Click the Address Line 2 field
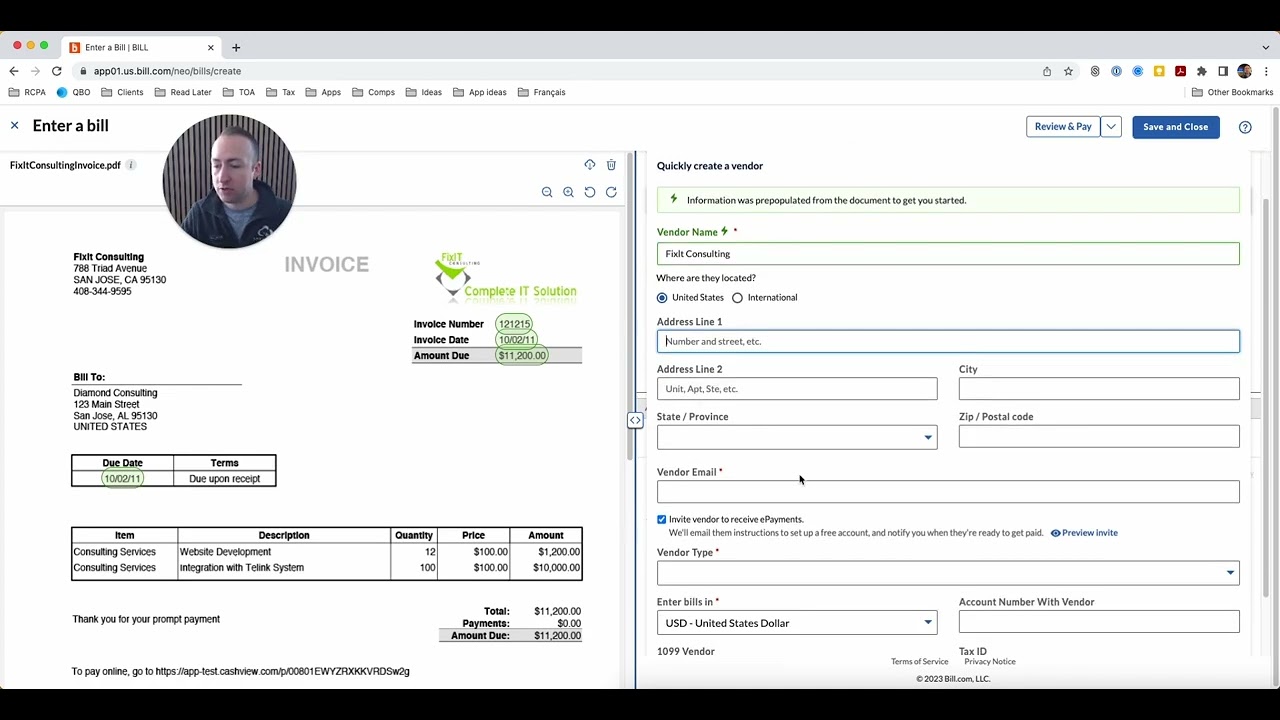This screenshot has height=720, width=1280. click(x=797, y=389)
